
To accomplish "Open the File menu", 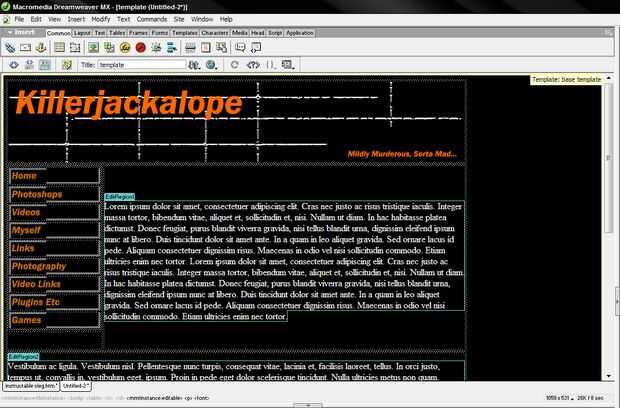I will click(19, 19).
